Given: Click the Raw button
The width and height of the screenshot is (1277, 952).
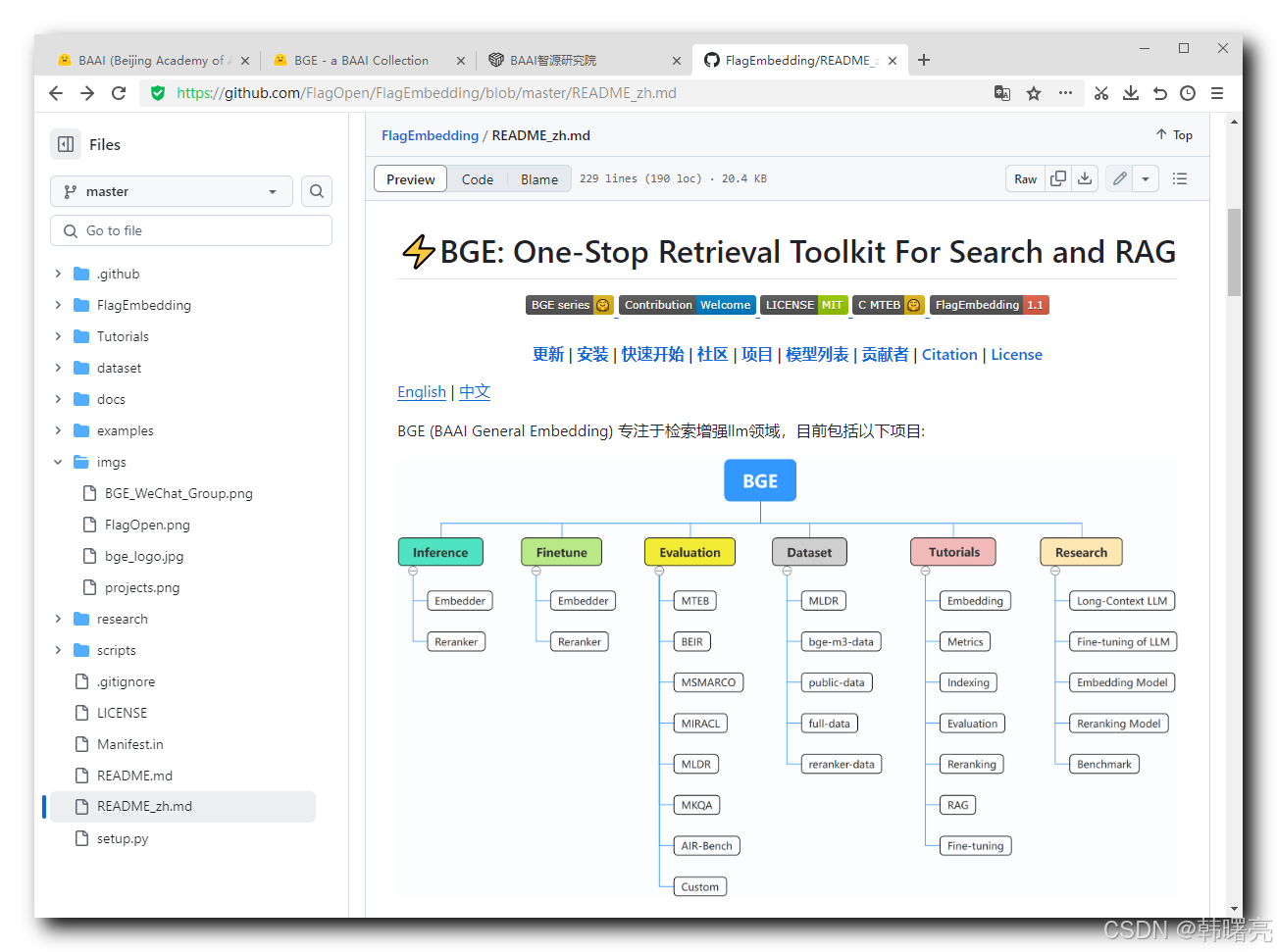Looking at the screenshot, I should pos(1026,178).
